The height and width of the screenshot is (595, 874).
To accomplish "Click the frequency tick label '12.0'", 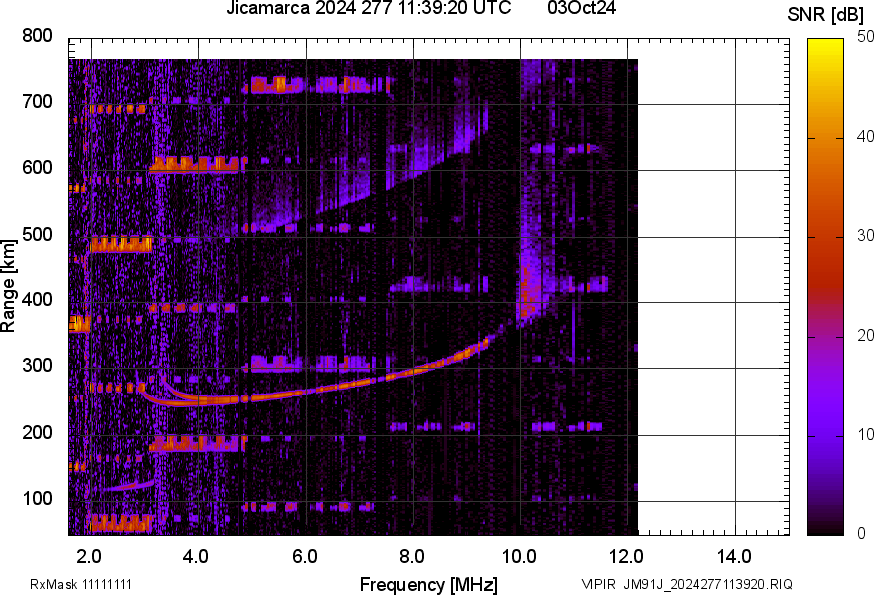I will 626,556.
